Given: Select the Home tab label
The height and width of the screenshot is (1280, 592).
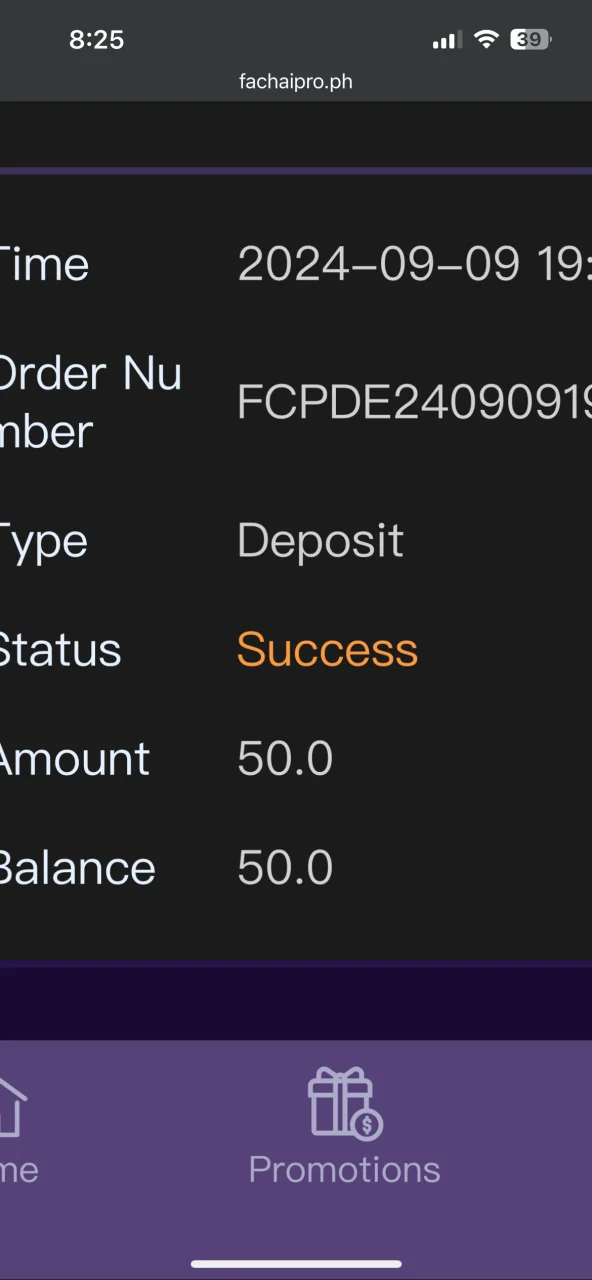Looking at the screenshot, I should pos(18,1169).
